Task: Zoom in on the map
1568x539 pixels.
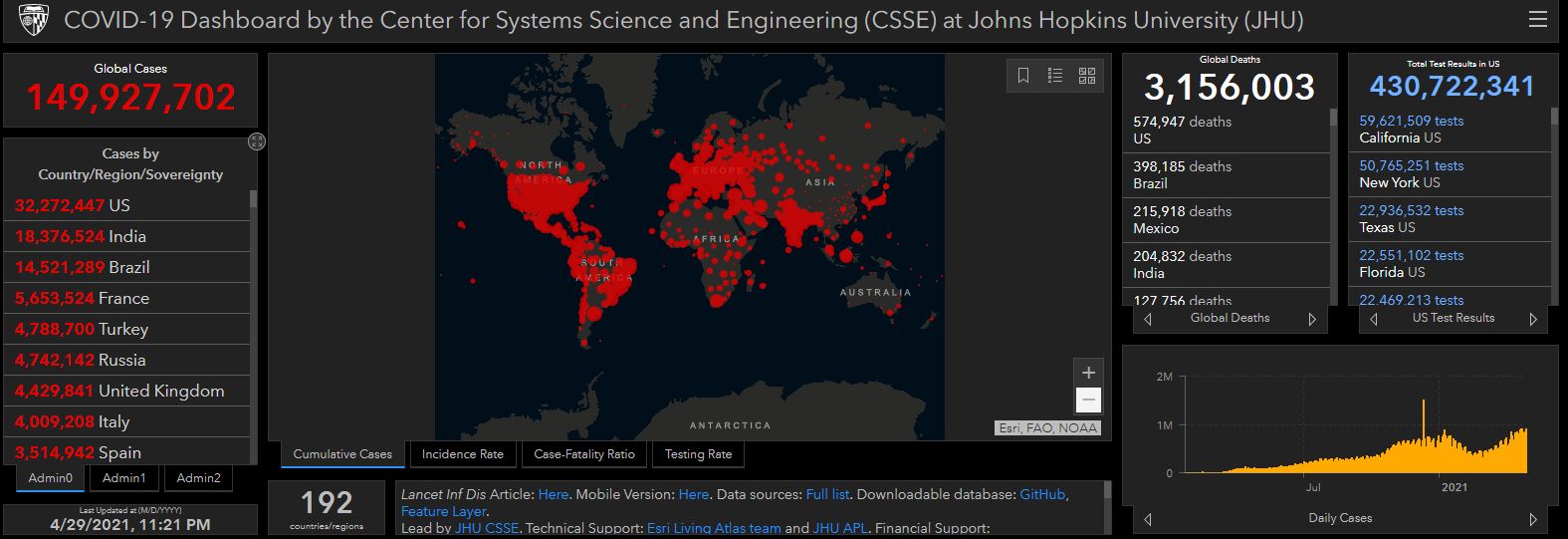Action: tap(1088, 373)
